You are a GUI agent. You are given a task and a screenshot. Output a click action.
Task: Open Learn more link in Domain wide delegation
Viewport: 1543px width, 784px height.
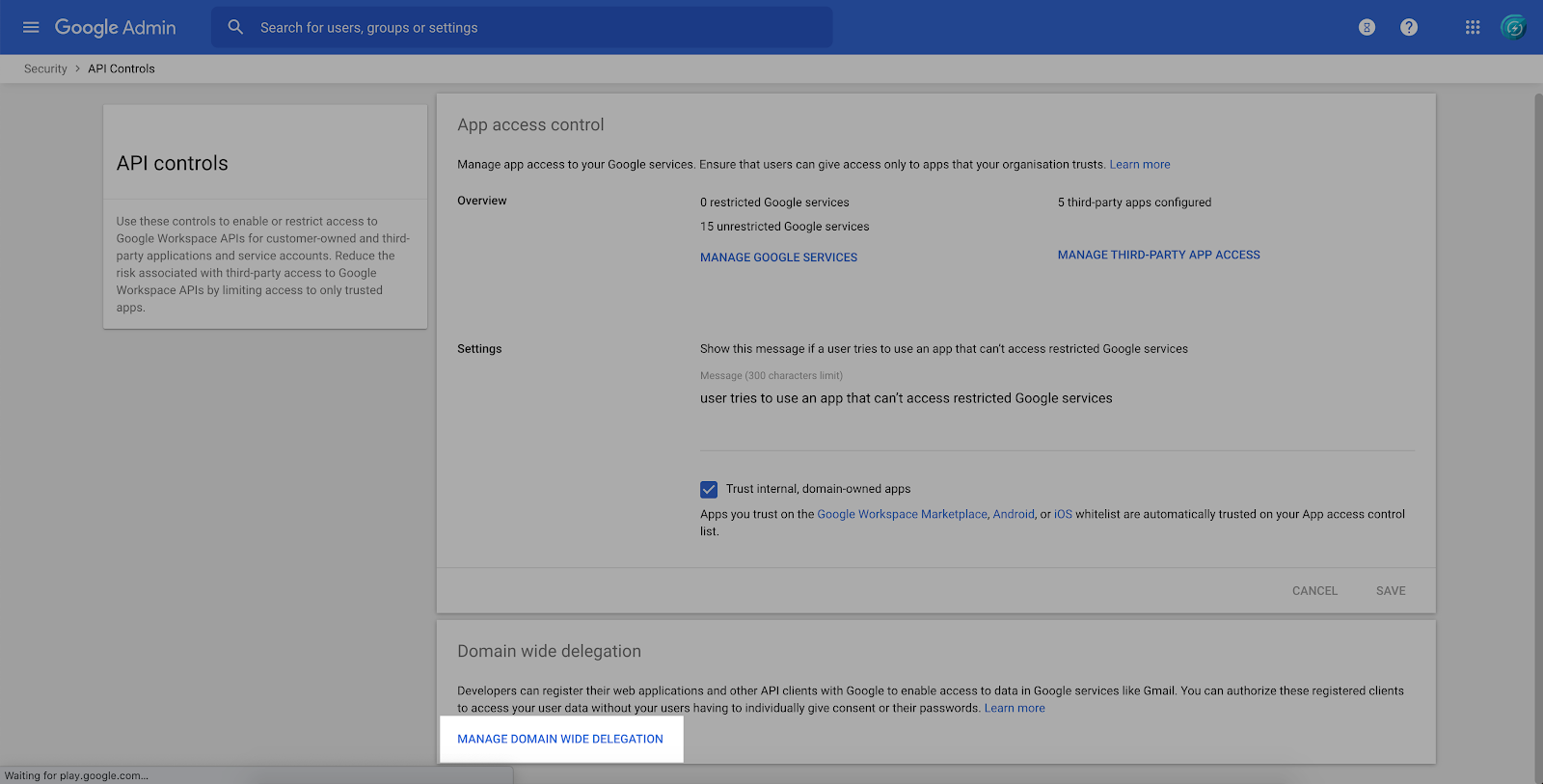pyautogui.click(x=1015, y=708)
